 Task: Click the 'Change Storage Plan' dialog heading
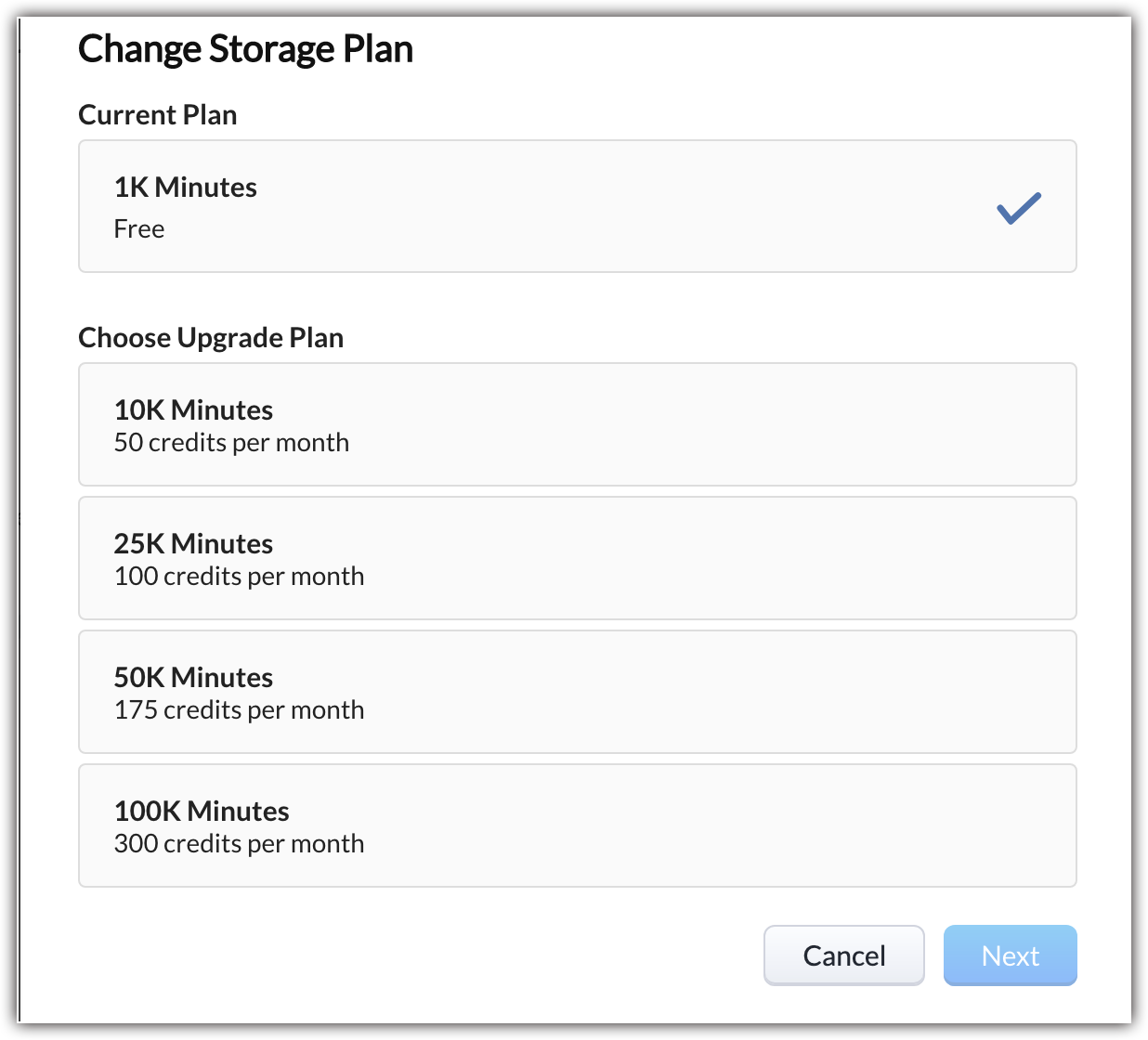tap(245, 49)
